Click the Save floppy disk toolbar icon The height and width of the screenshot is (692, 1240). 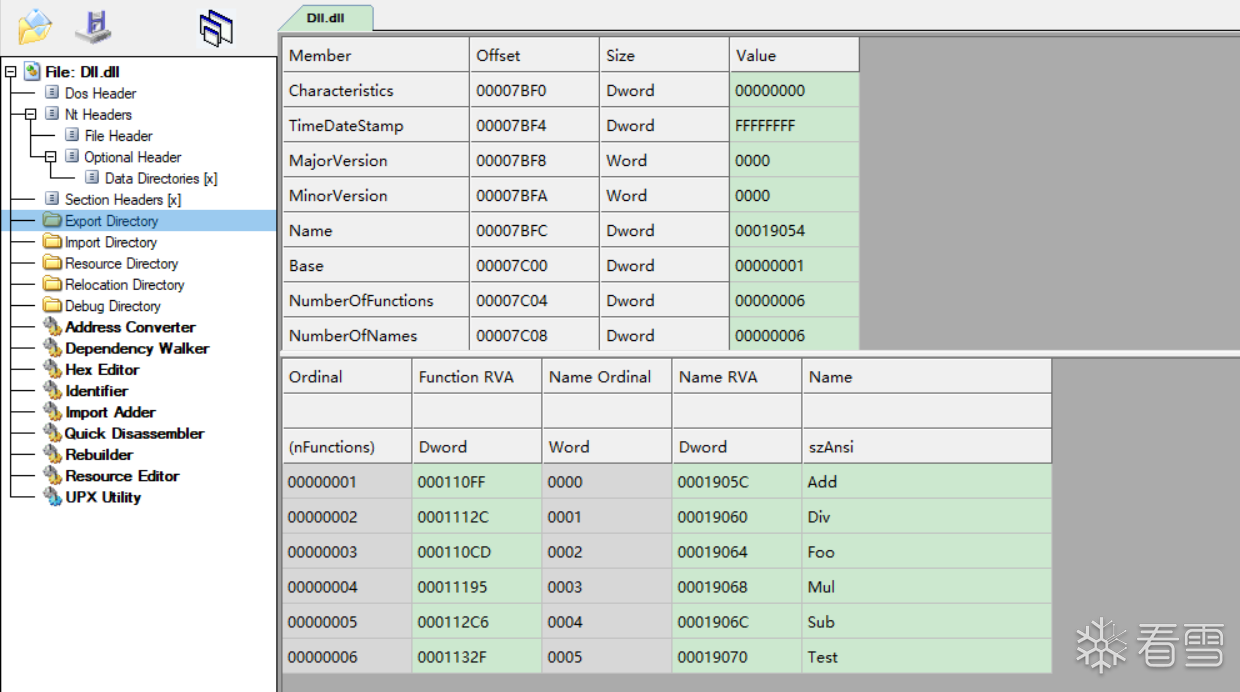94,26
